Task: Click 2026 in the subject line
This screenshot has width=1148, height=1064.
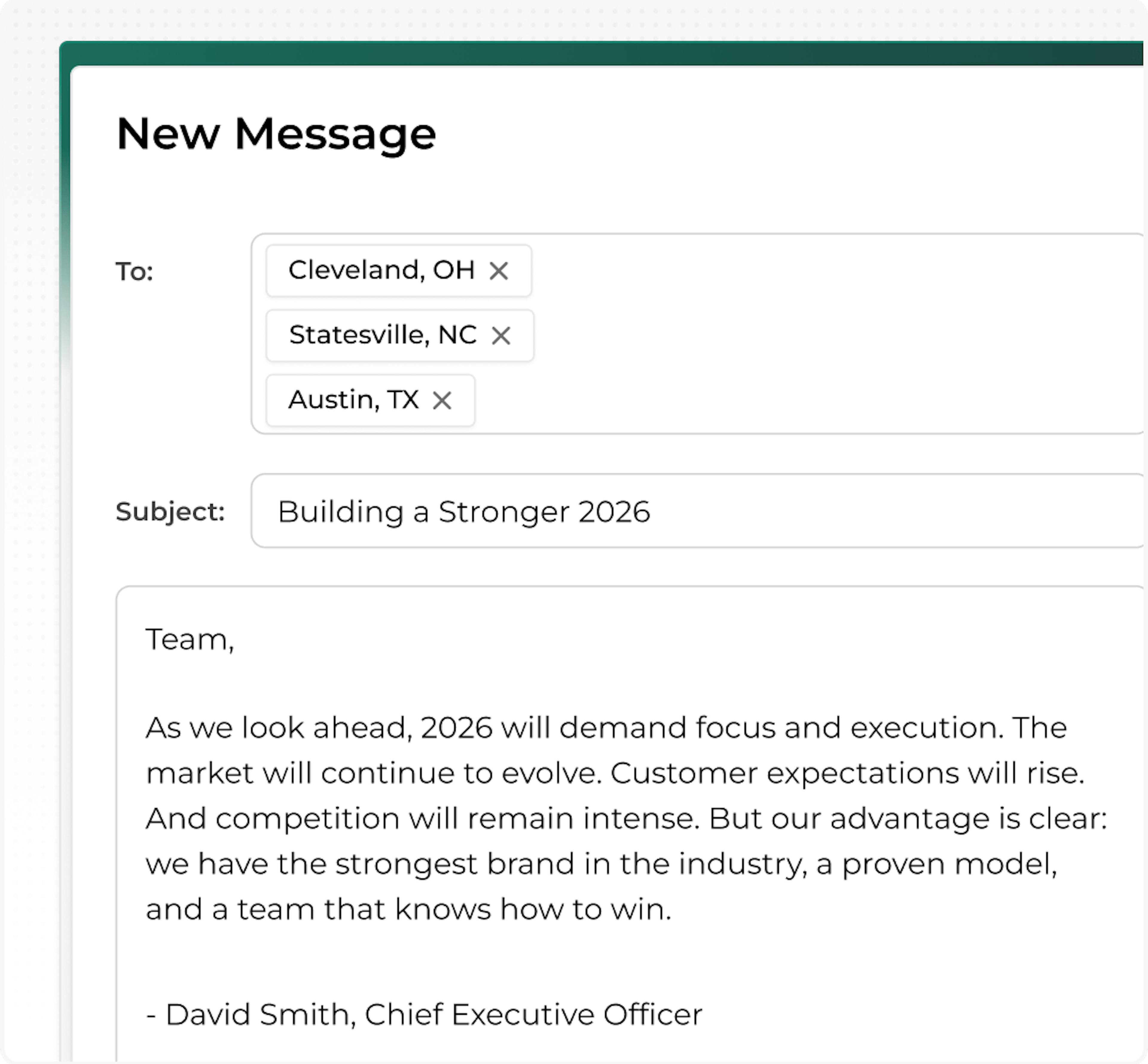Action: click(614, 512)
